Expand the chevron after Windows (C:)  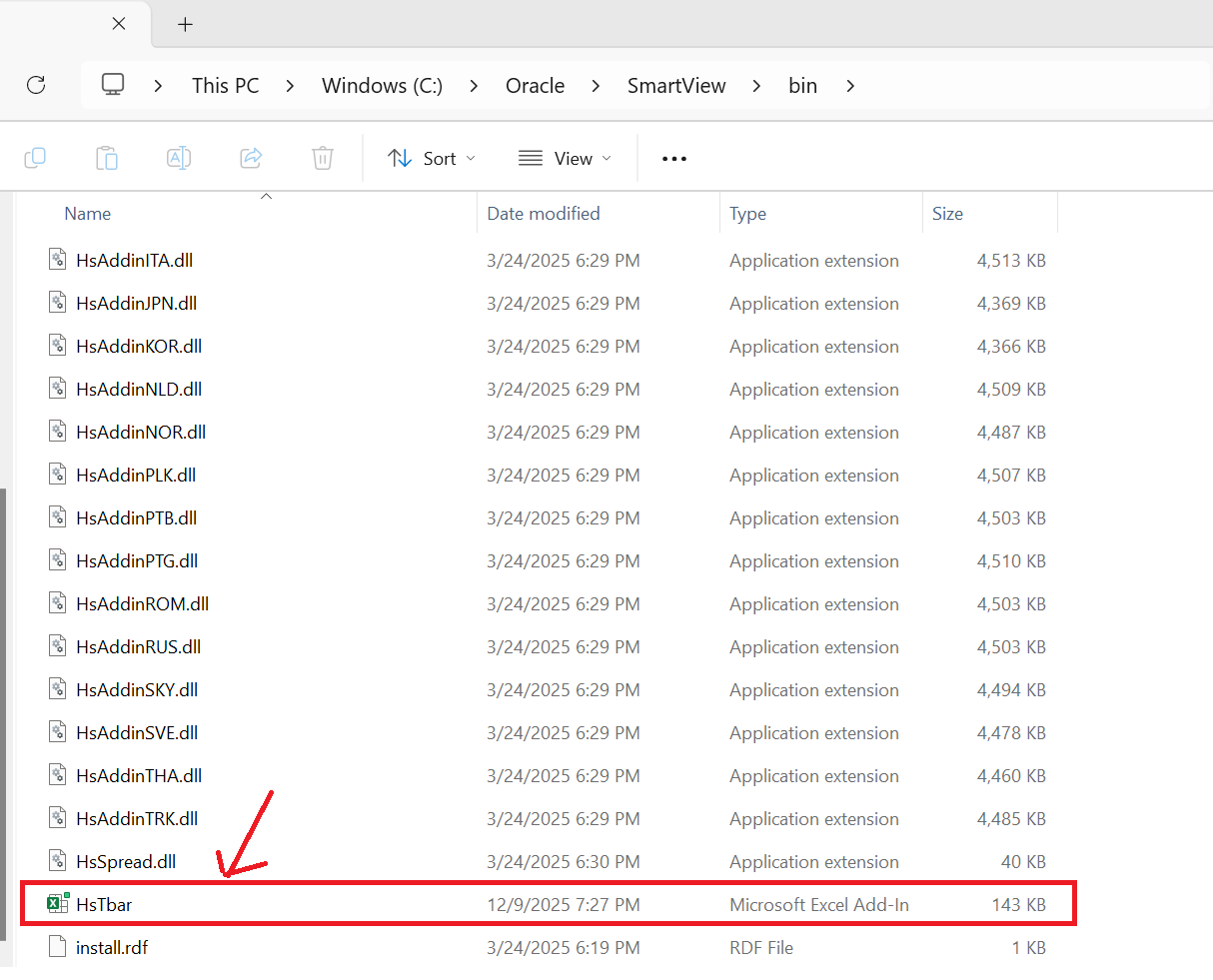(474, 86)
